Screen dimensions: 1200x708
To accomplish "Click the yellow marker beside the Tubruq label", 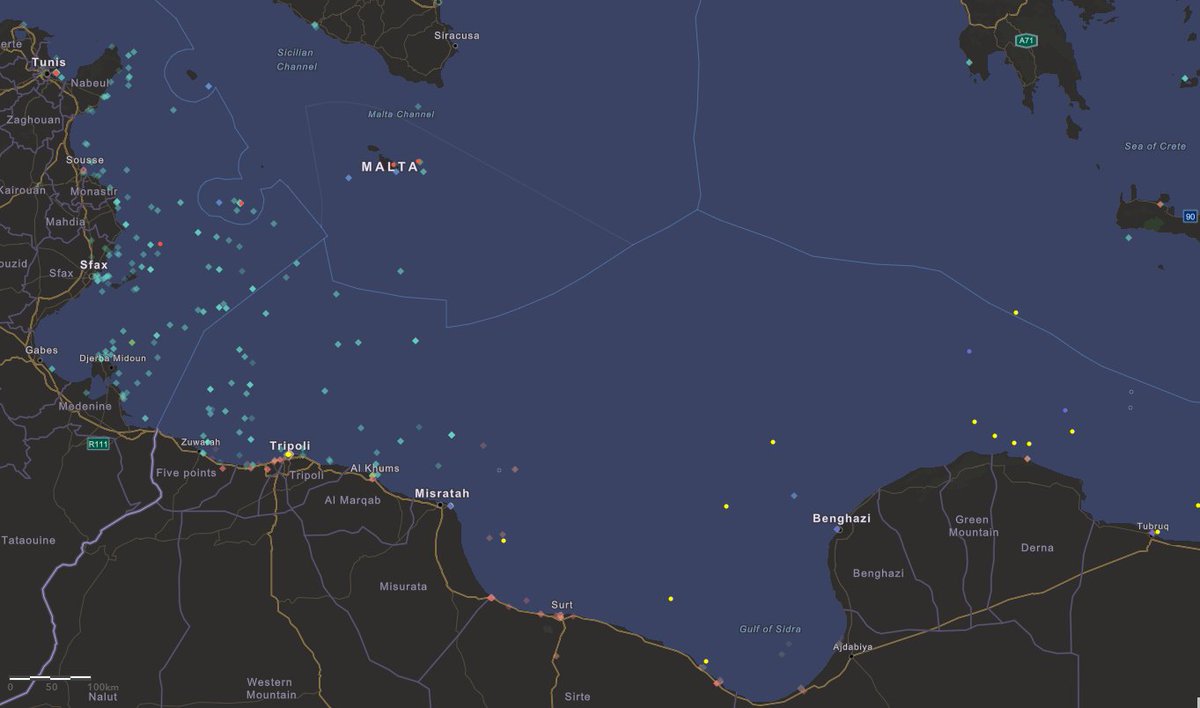I will point(1157,533).
